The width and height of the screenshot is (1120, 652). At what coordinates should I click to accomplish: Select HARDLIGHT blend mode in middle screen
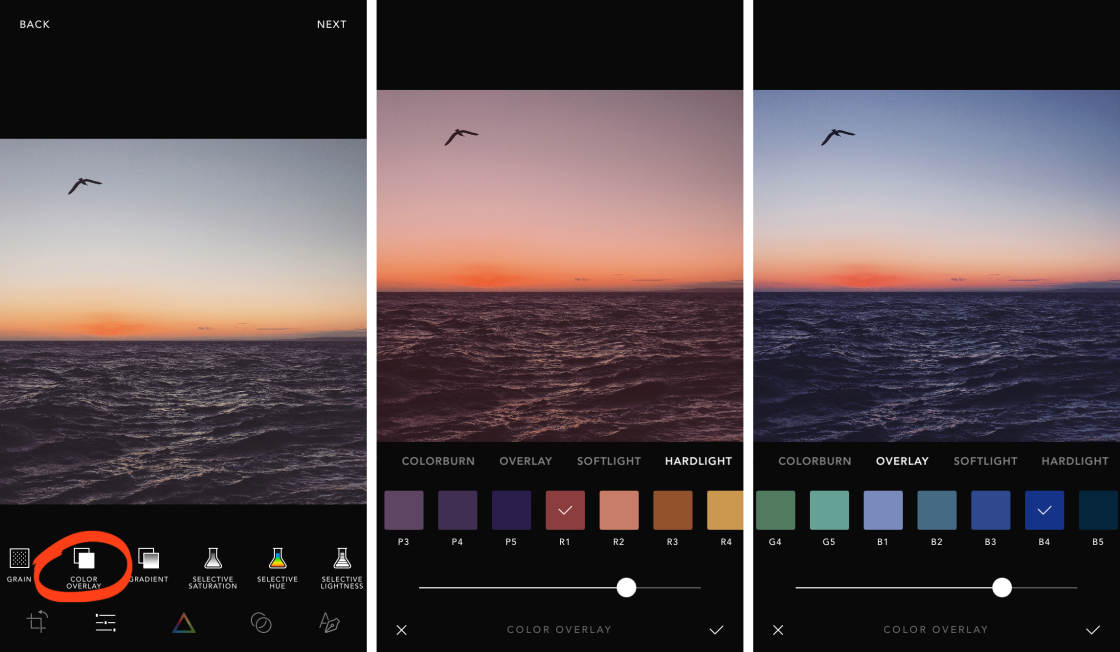click(x=698, y=461)
